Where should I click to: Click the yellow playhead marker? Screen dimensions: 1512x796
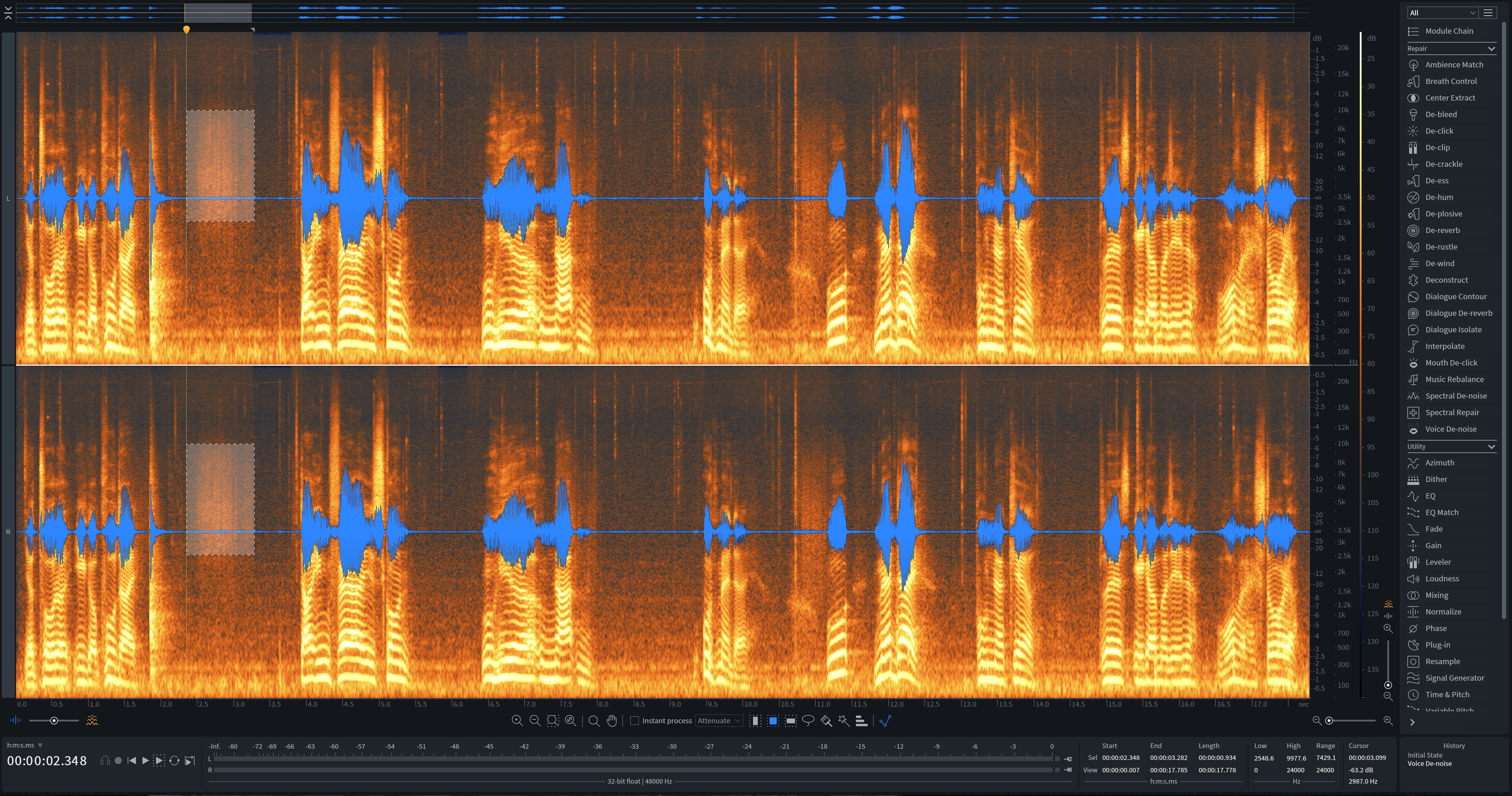point(187,29)
